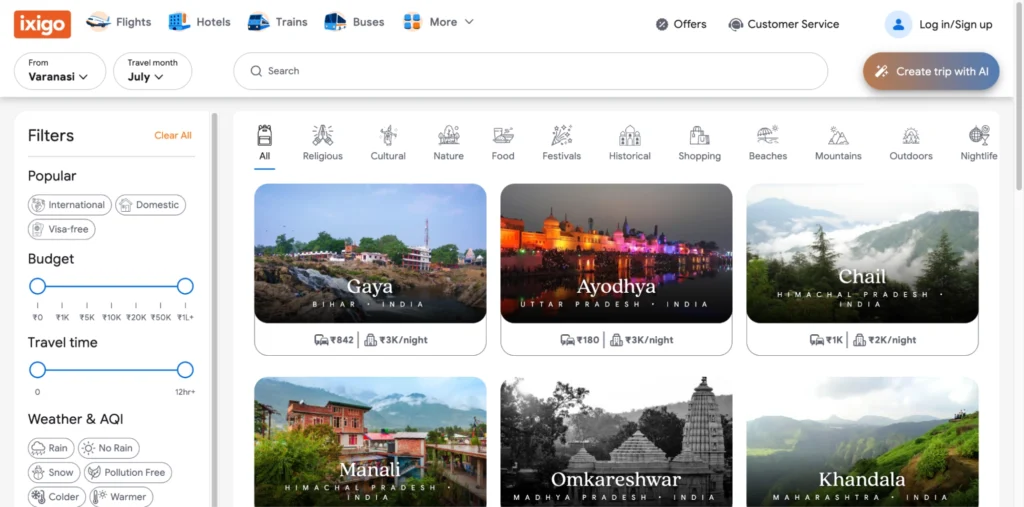Click the Budget slider minimum handle
The width and height of the screenshot is (1024, 507).
pos(37,286)
